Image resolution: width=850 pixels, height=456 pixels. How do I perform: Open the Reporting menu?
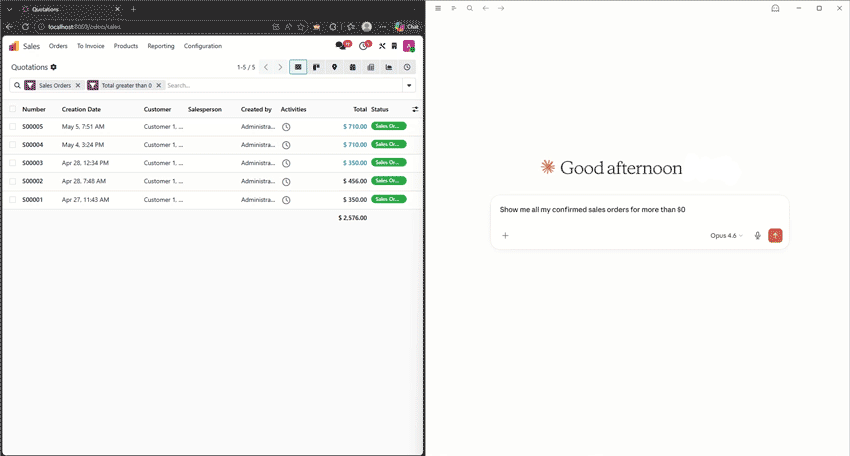click(161, 46)
